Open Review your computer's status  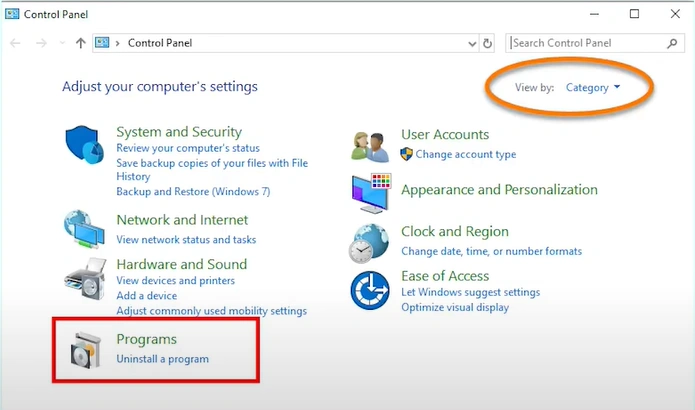point(188,148)
